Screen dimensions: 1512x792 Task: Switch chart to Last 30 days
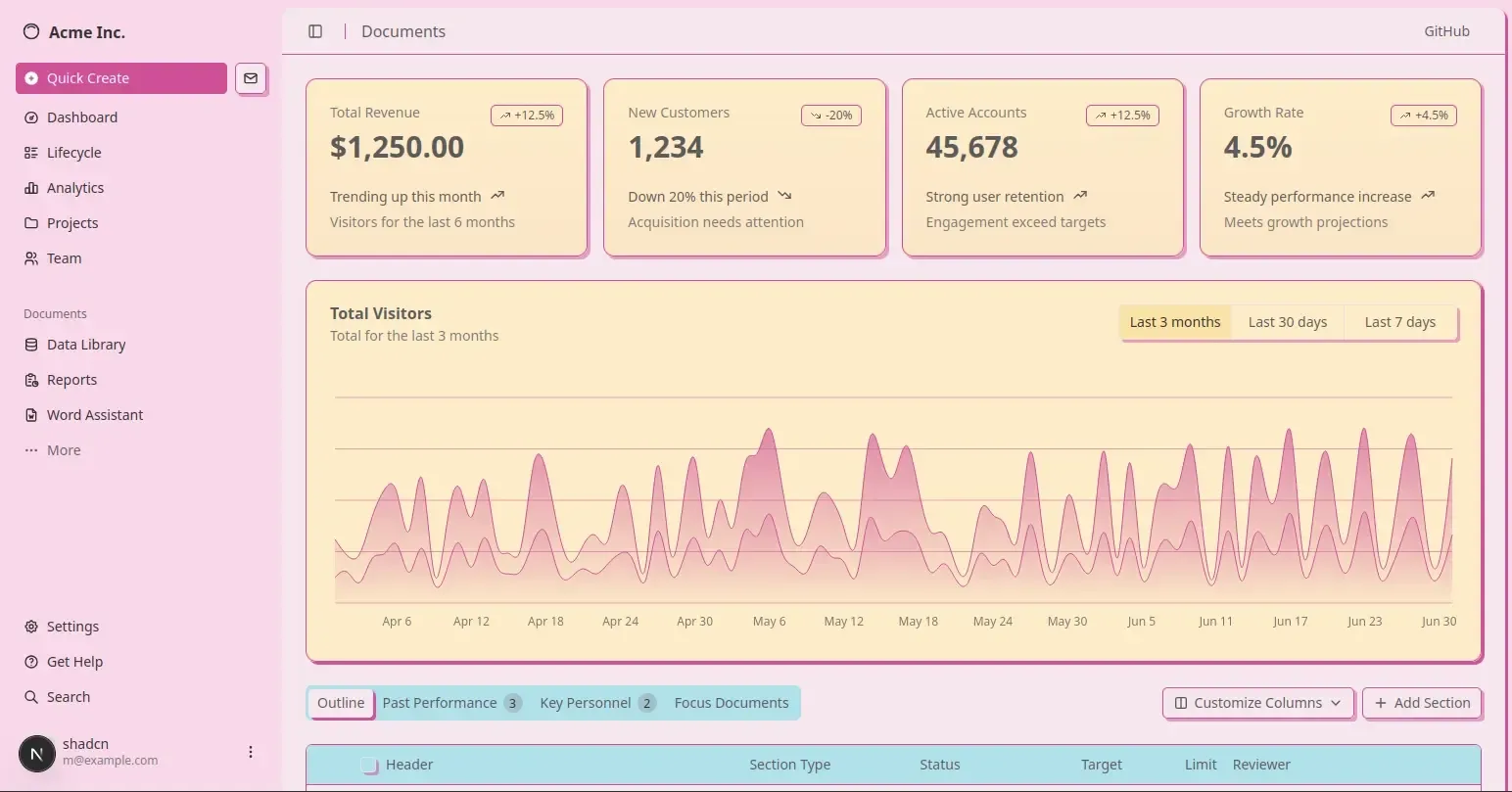pyautogui.click(x=1288, y=322)
